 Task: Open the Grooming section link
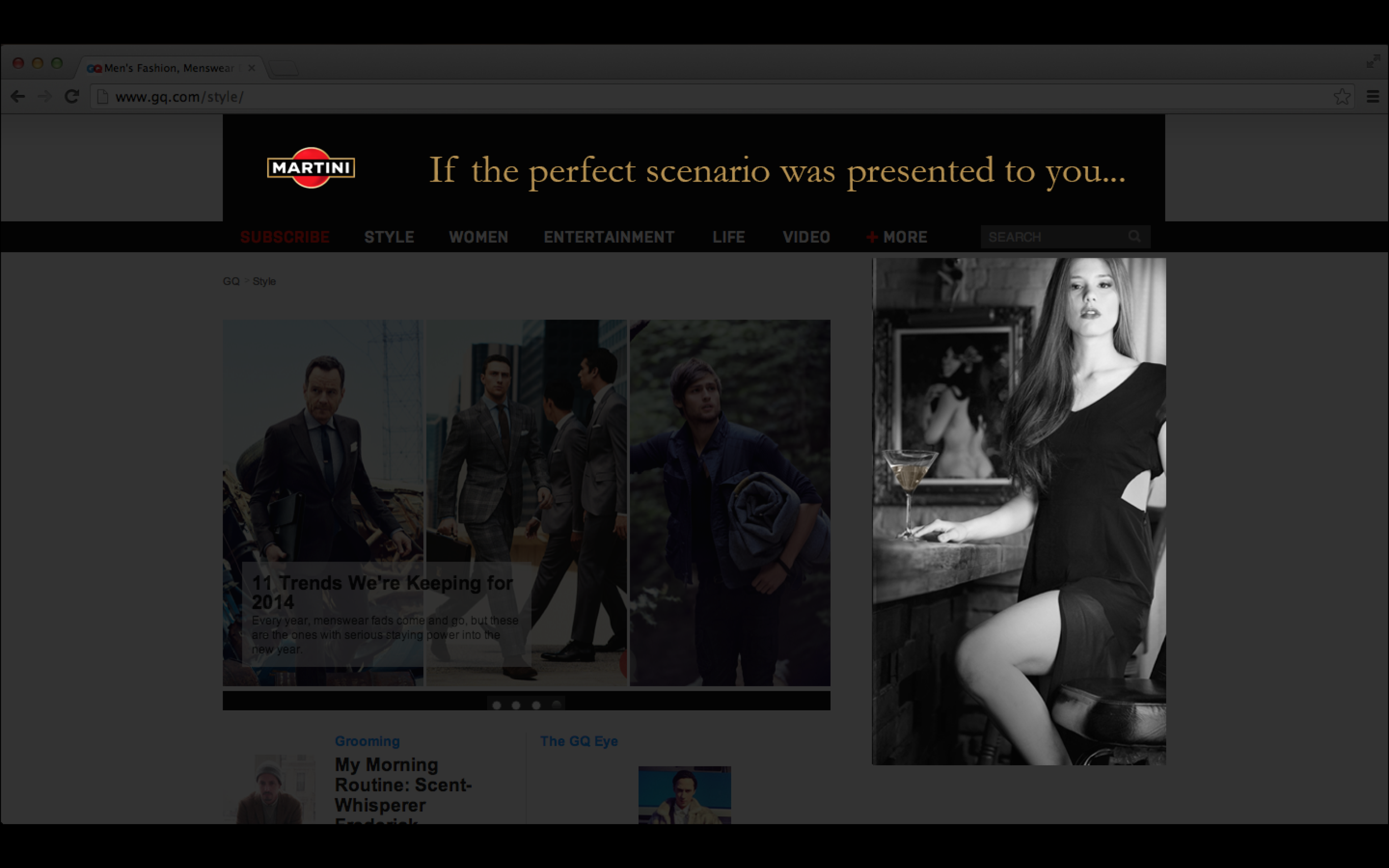point(367,741)
